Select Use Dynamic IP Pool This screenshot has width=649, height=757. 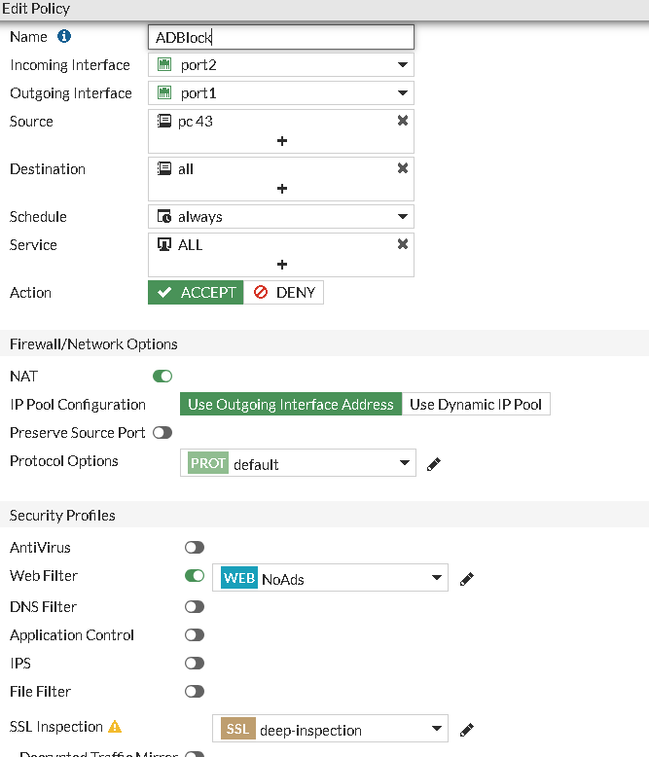477,404
